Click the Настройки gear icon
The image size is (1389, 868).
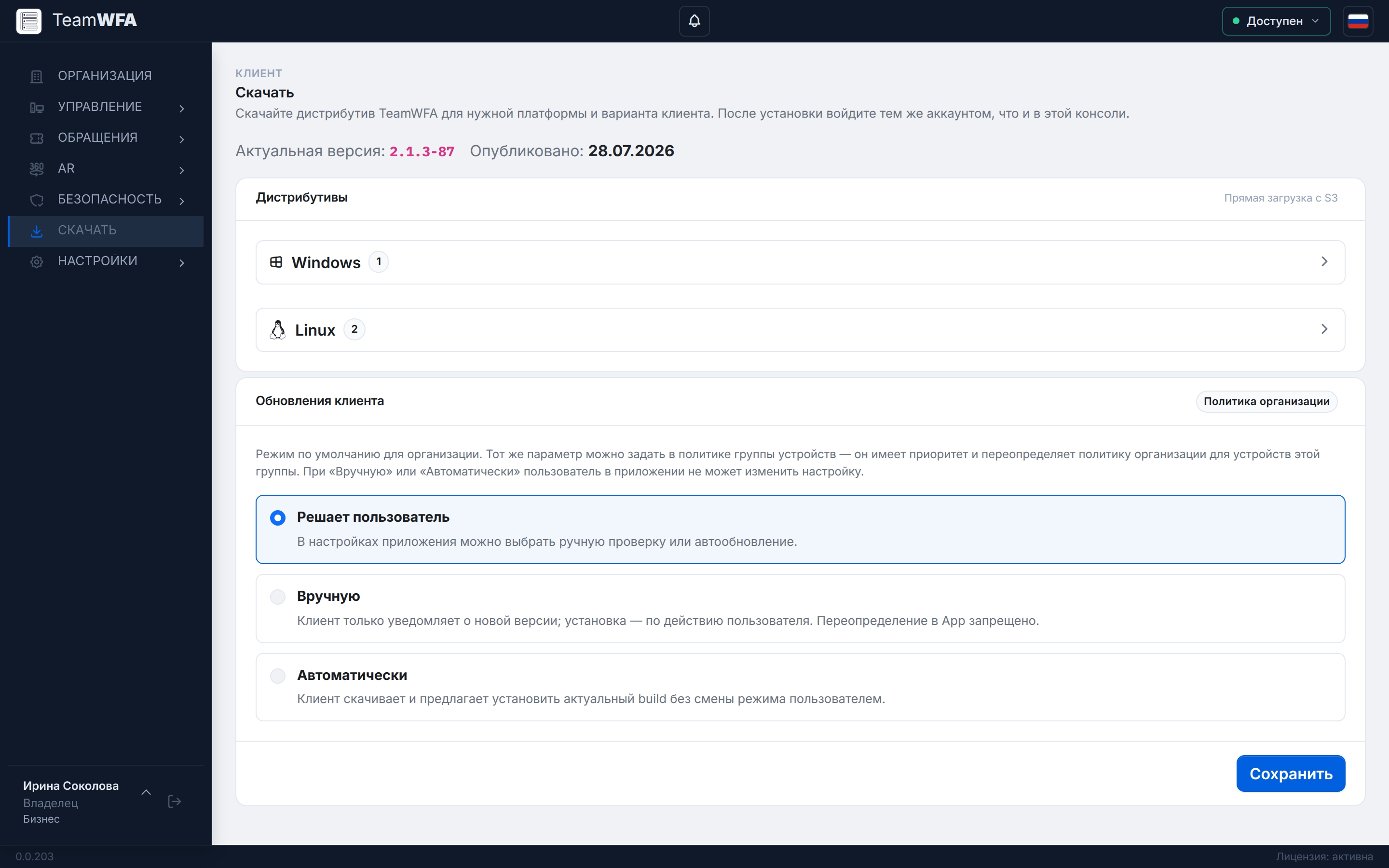click(37, 262)
